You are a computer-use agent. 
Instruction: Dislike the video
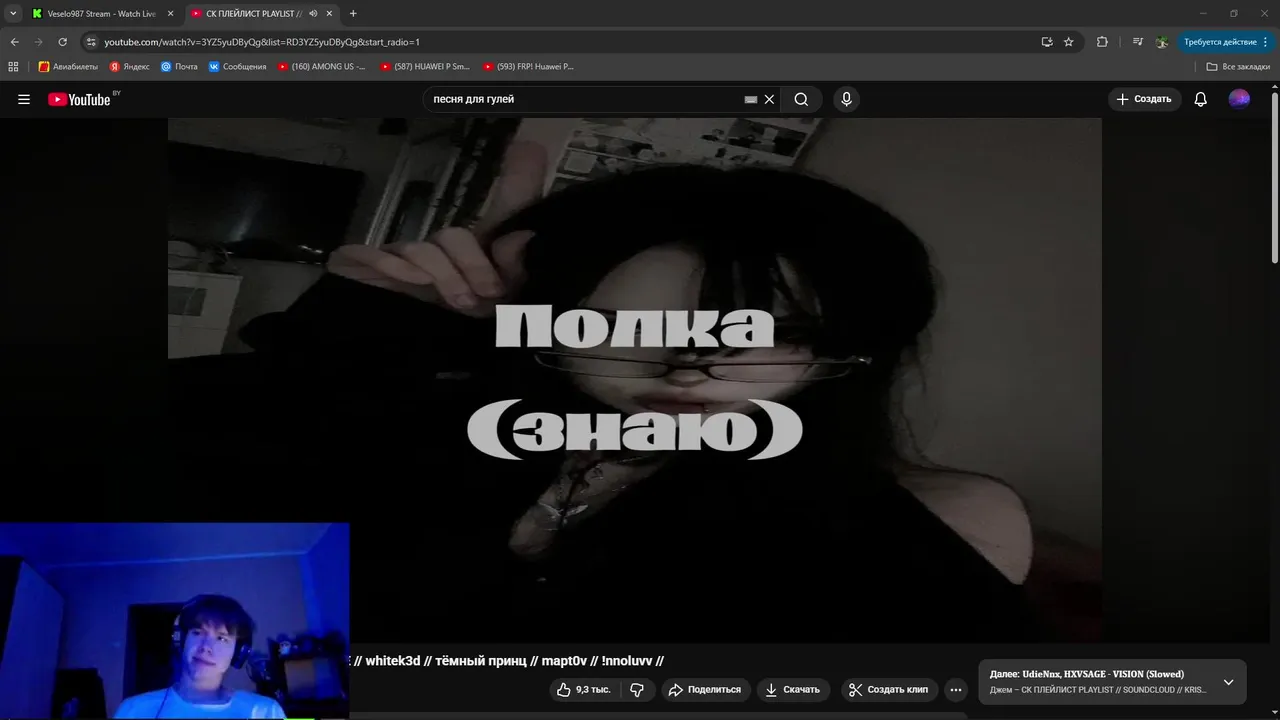(637, 690)
